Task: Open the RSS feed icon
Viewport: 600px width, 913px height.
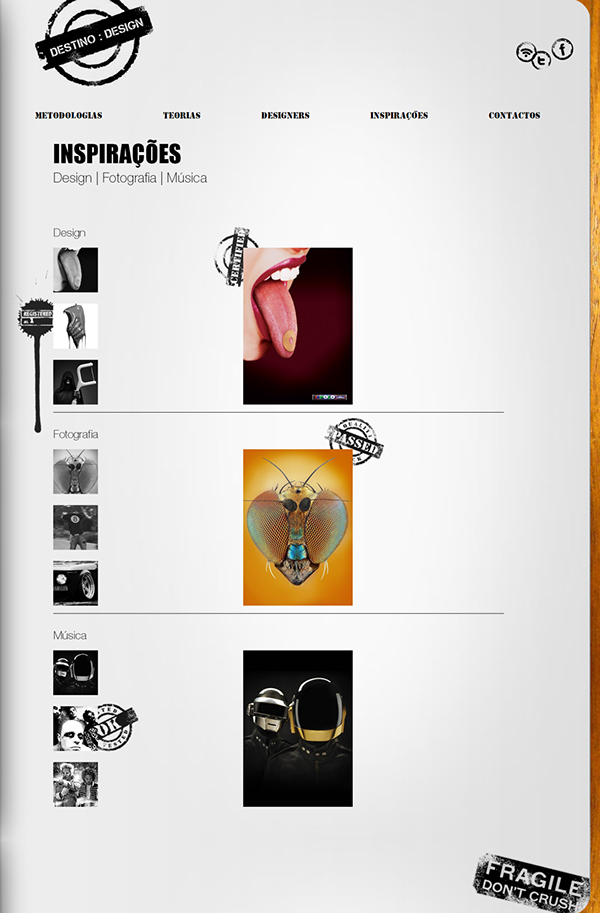Action: pyautogui.click(x=526, y=52)
